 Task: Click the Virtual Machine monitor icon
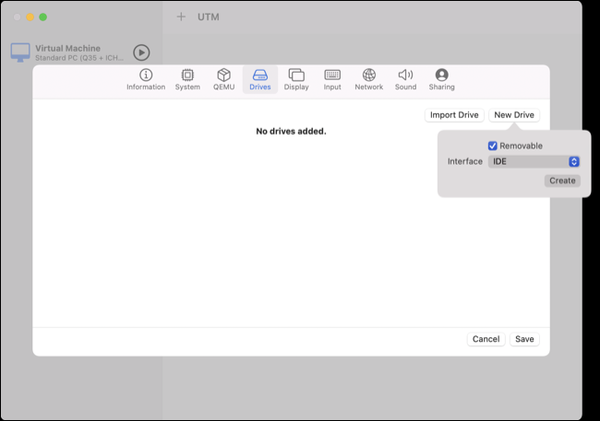point(20,52)
